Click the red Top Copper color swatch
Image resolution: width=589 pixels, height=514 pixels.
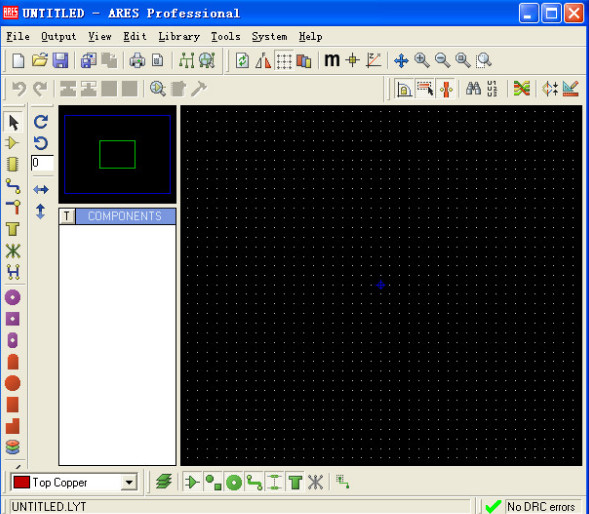coord(21,482)
